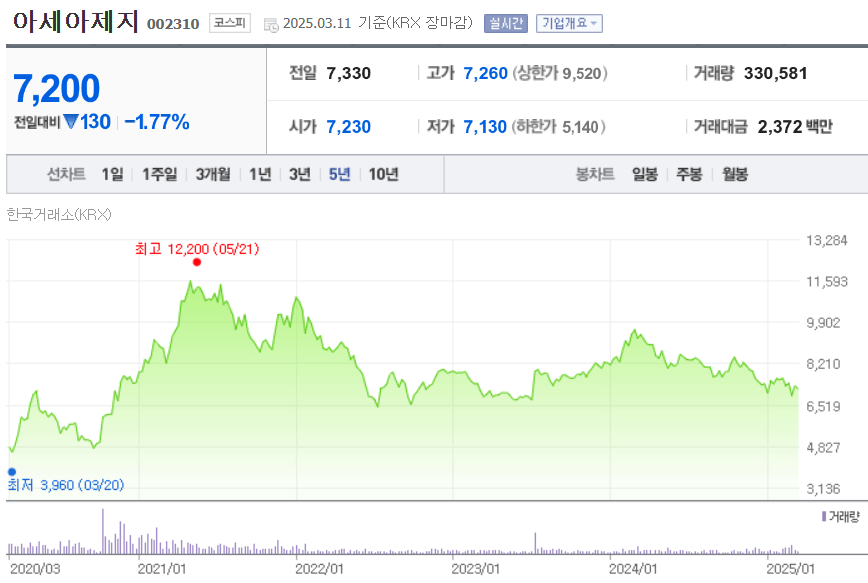Click the 전일 value 7,330
The width and height of the screenshot is (868, 583).
[x=349, y=73]
